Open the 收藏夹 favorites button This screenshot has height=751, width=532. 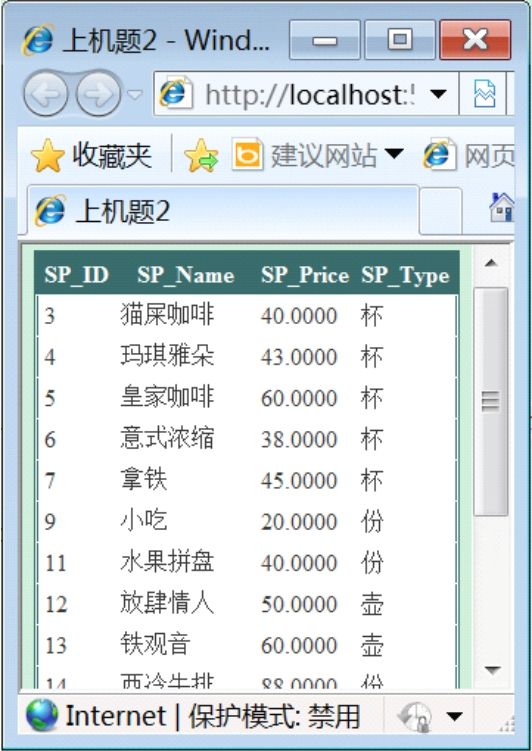tap(91, 156)
